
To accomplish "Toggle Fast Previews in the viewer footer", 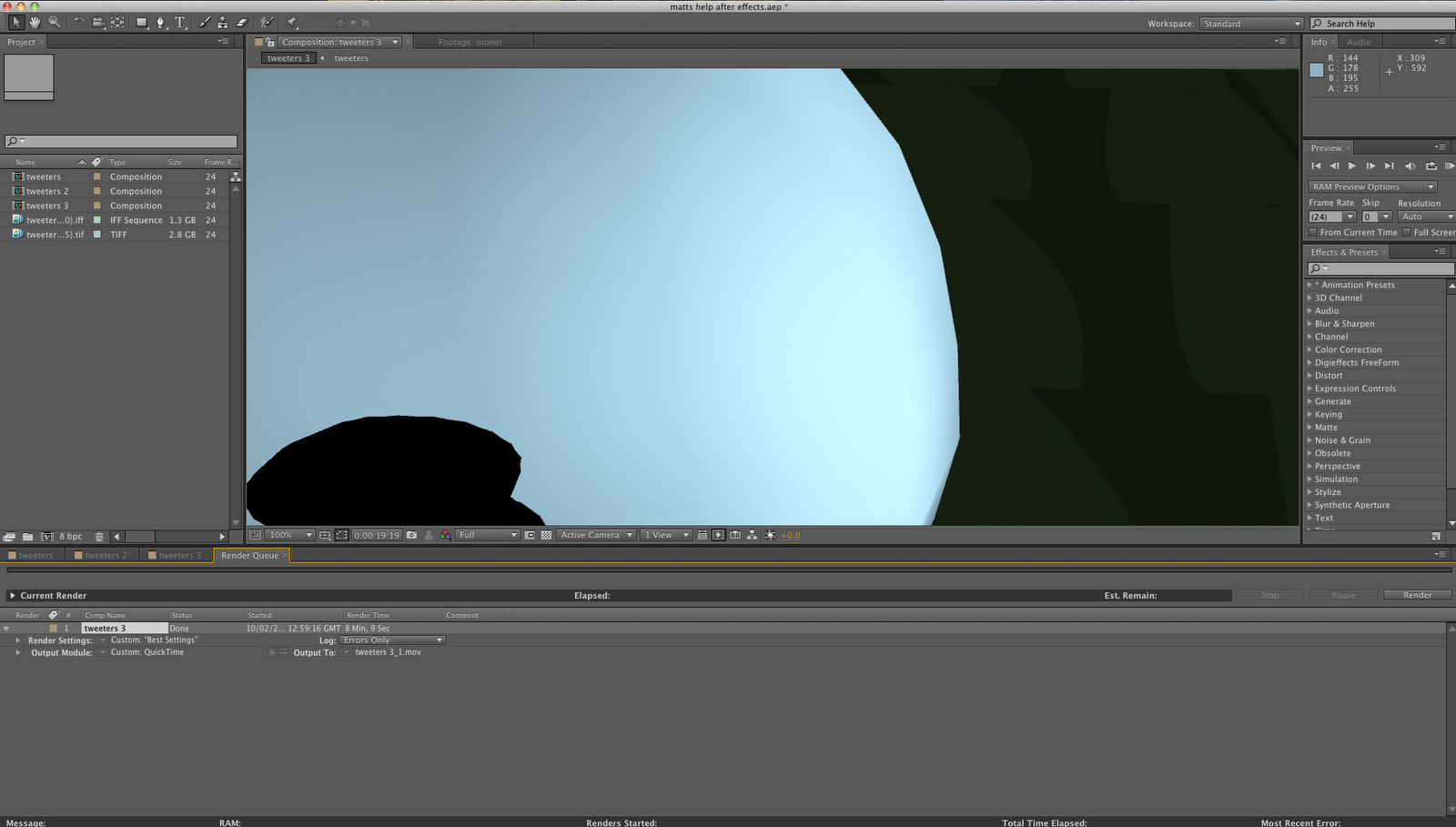I will tap(718, 535).
